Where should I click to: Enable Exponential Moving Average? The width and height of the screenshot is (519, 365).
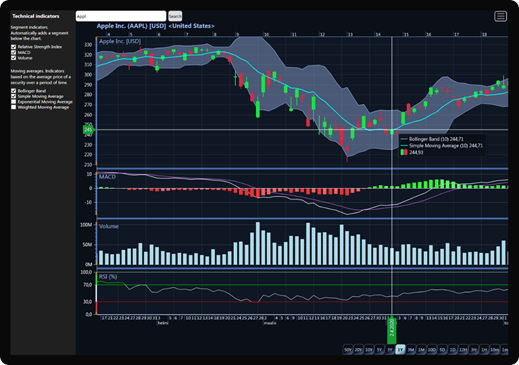click(x=14, y=102)
